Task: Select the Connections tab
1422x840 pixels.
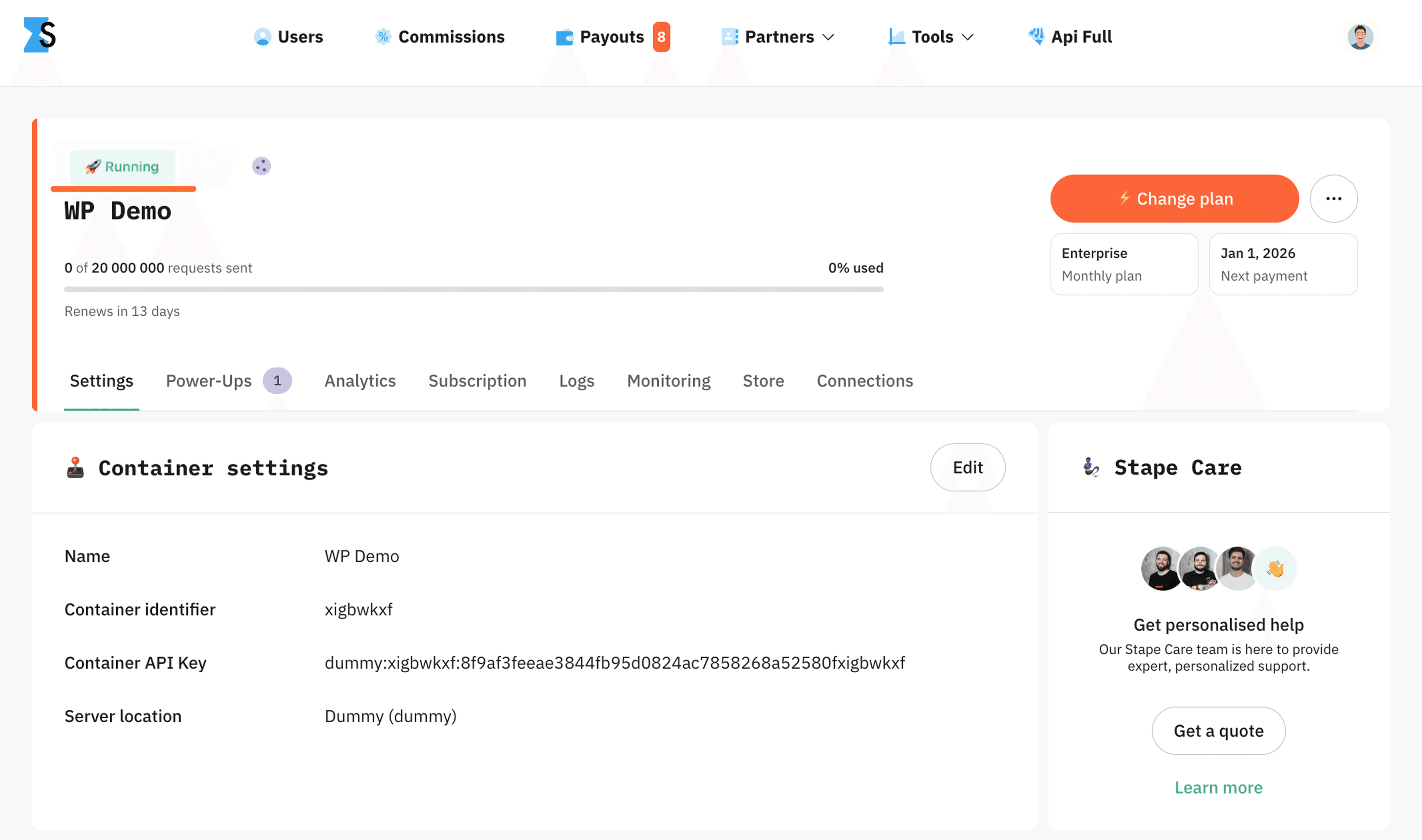Action: click(864, 380)
